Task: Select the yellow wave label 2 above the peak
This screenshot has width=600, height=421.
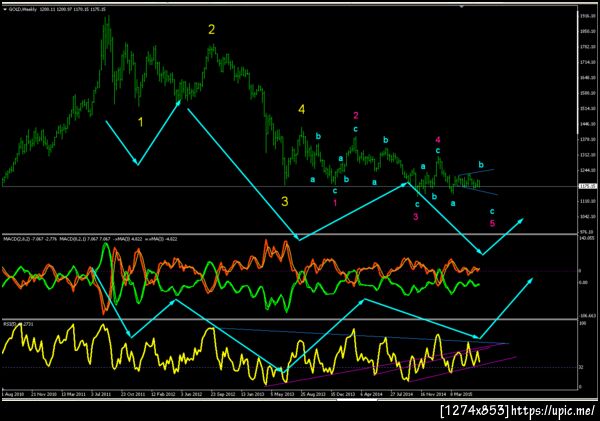Action: (x=211, y=29)
